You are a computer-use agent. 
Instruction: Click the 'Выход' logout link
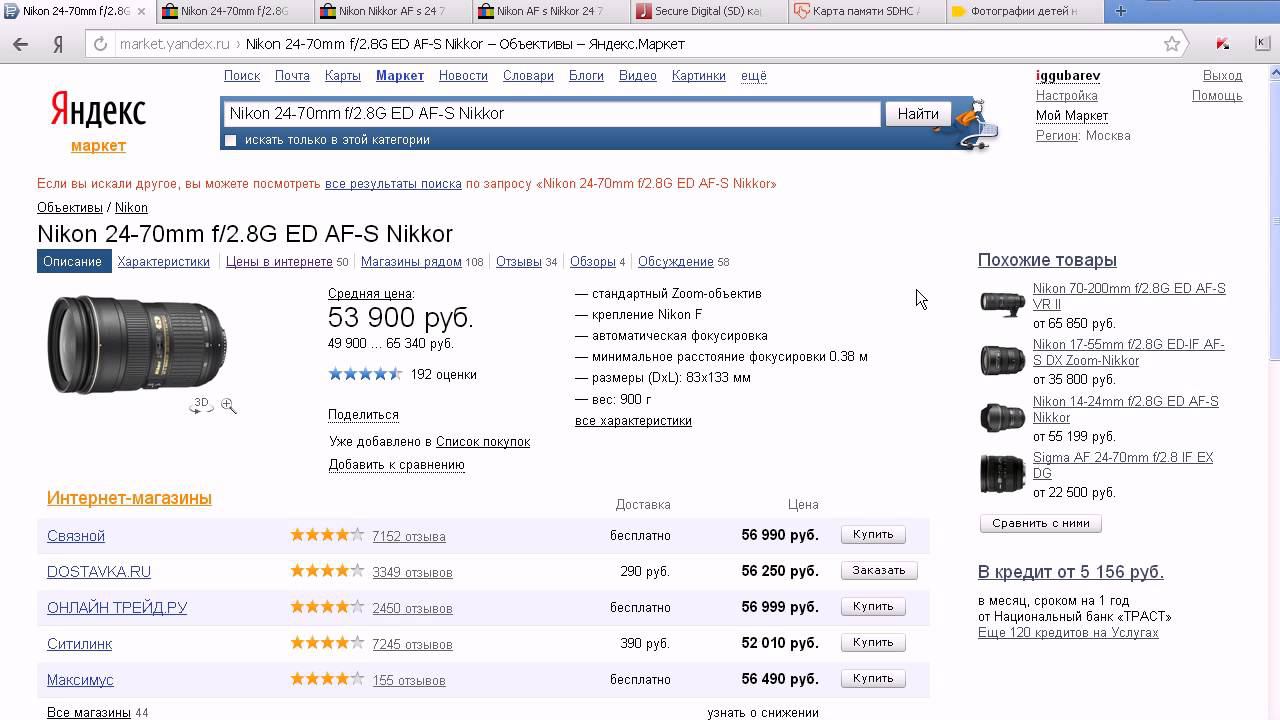click(1223, 76)
